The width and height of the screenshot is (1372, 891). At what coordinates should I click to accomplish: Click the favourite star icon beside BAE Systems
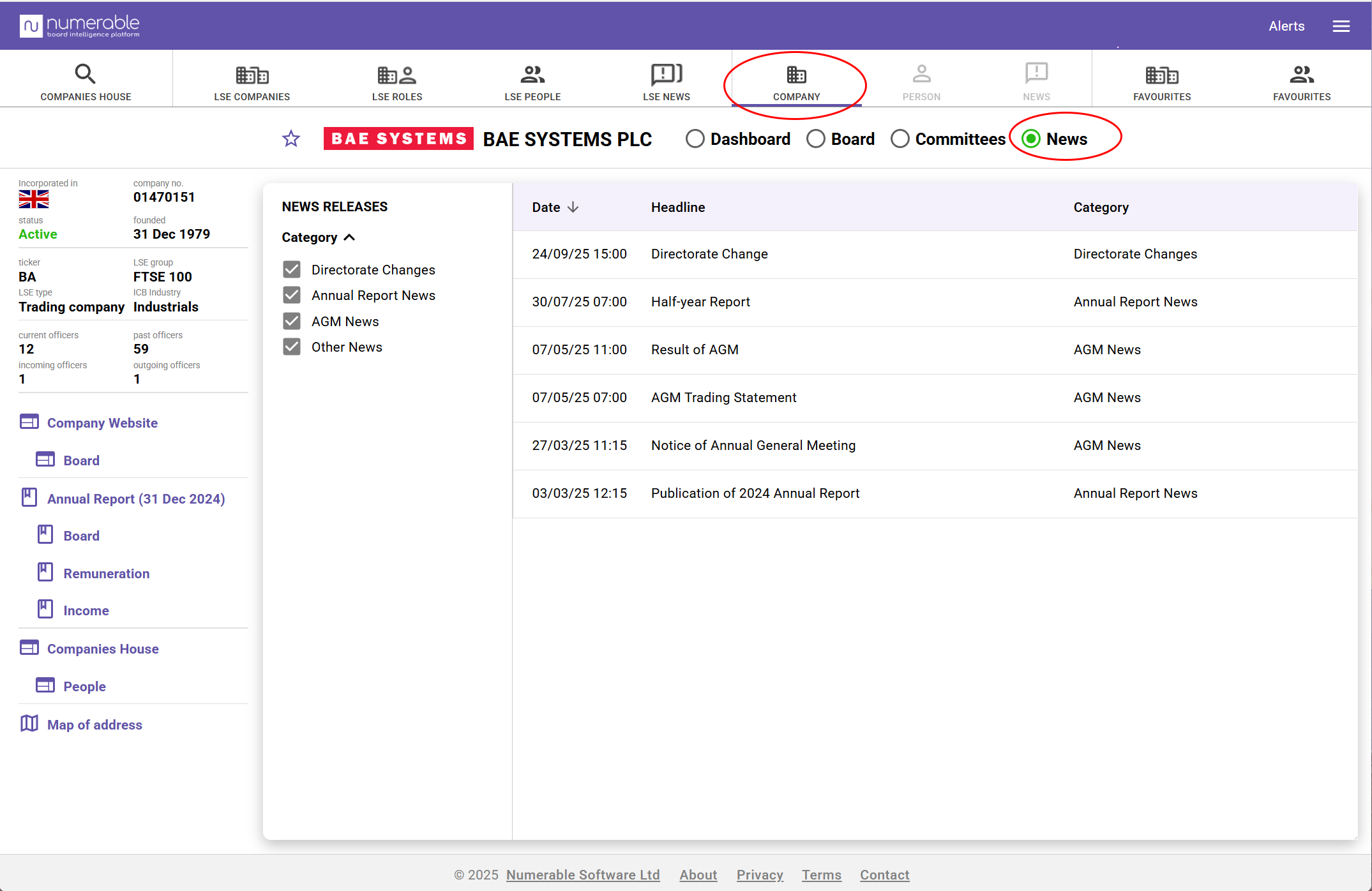click(x=291, y=139)
